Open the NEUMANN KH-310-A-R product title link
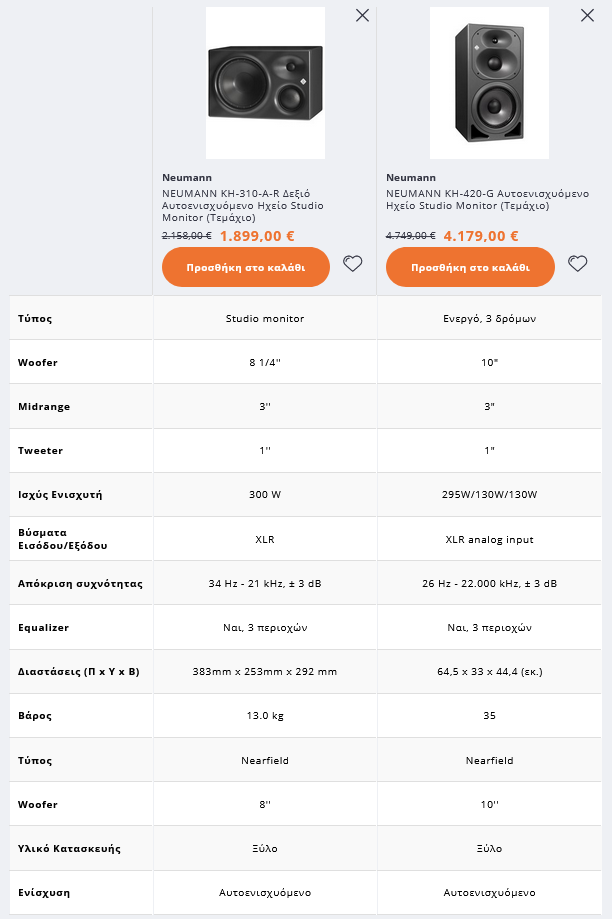This screenshot has height=919, width=612. [242, 205]
